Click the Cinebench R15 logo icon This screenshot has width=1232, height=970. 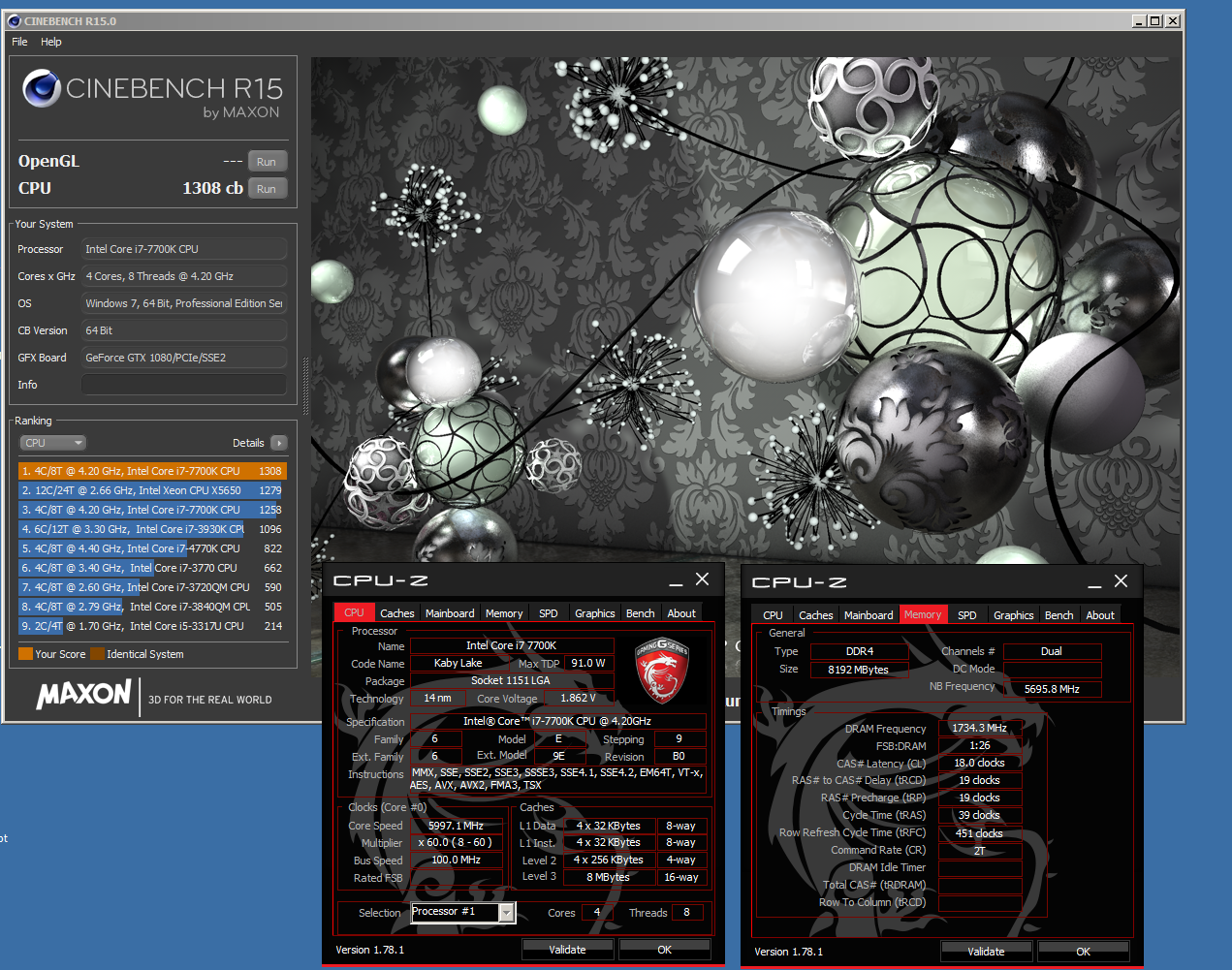pos(42,88)
